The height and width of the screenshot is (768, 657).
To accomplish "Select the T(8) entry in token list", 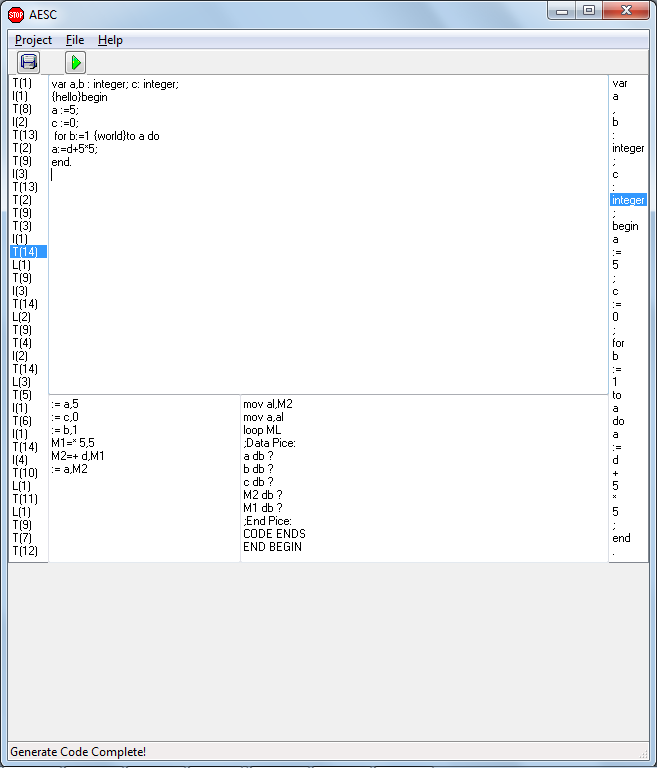I will click(22, 109).
